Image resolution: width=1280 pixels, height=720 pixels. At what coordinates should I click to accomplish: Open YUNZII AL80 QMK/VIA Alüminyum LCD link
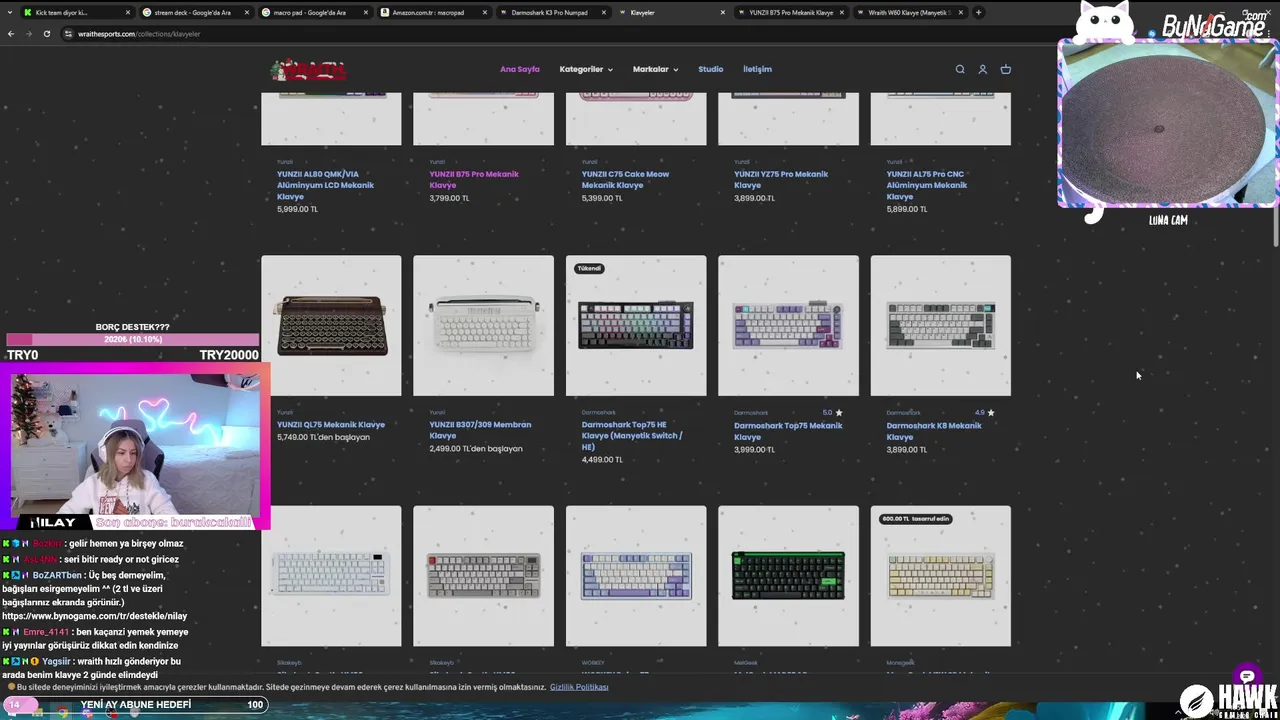326,185
